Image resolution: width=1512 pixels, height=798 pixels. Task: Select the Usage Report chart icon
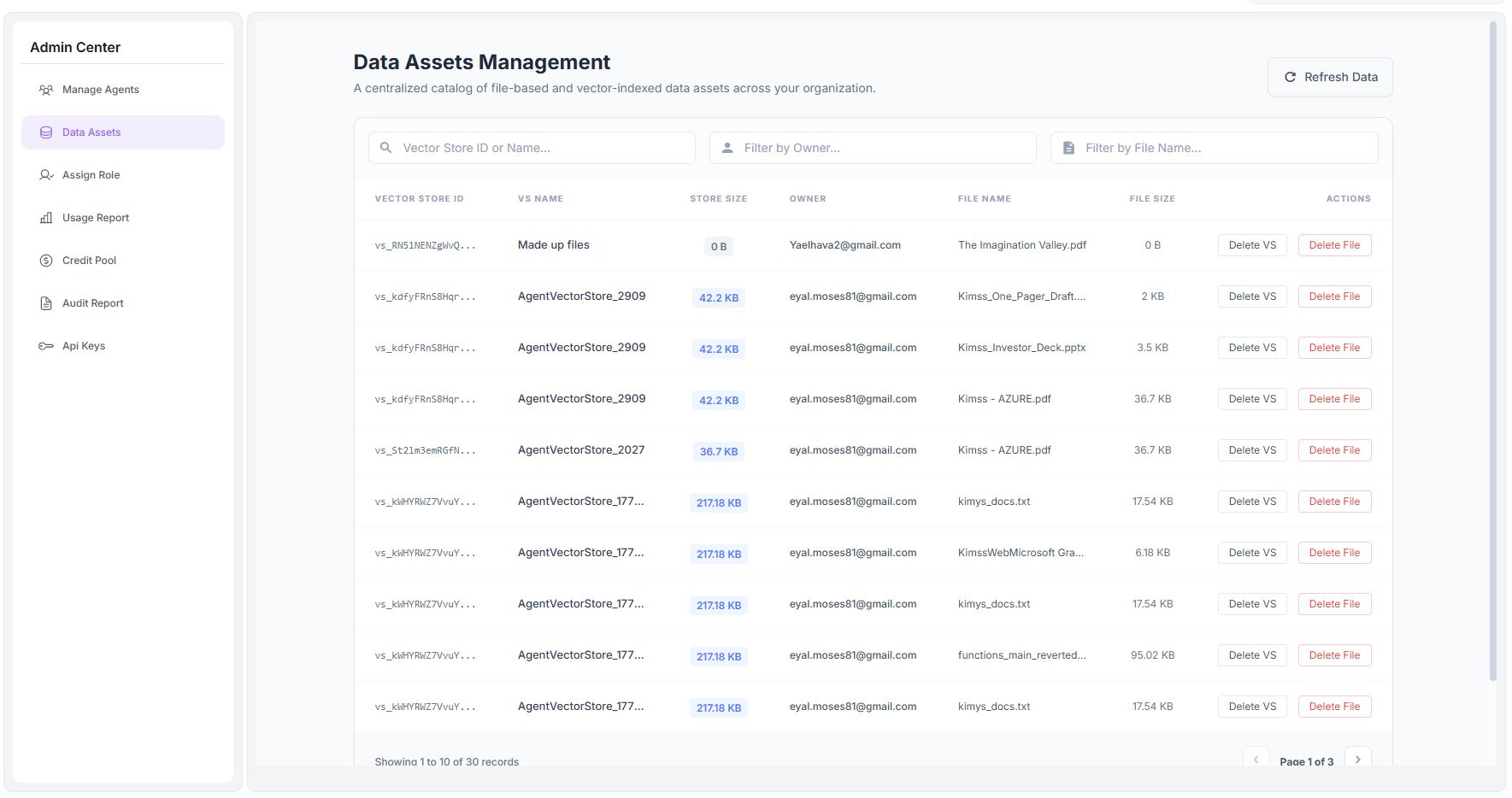pyautogui.click(x=44, y=218)
